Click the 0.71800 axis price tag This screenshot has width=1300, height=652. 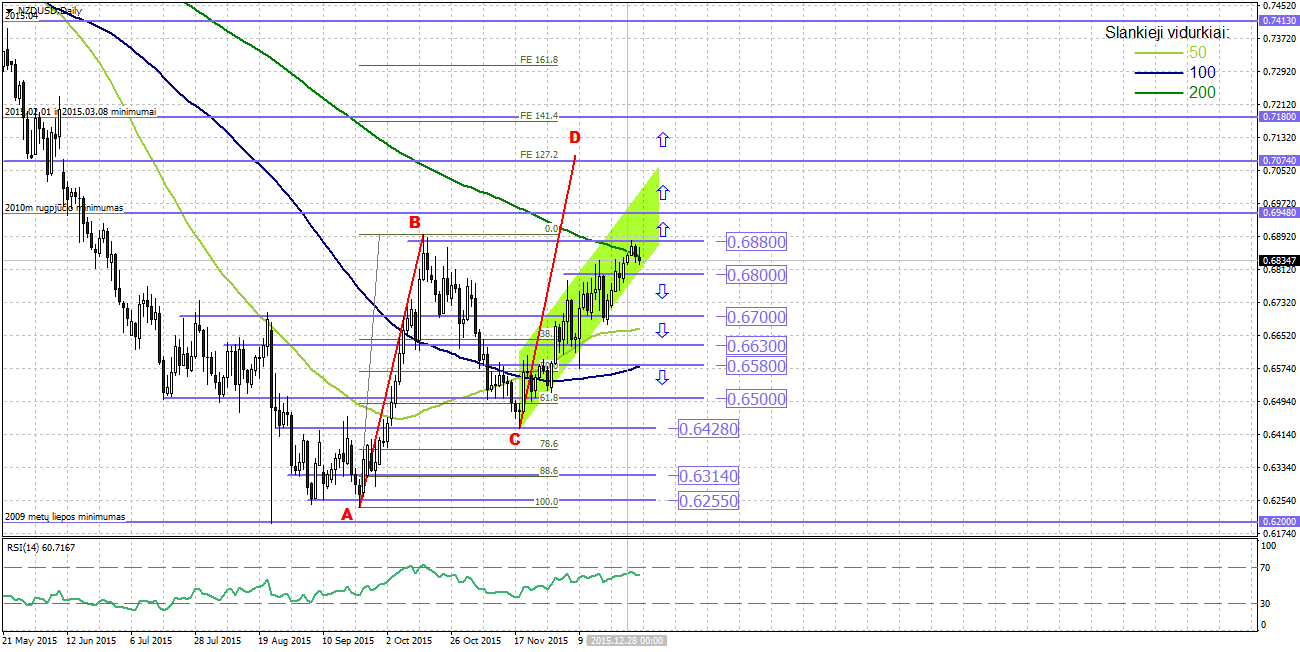(x=1278, y=117)
